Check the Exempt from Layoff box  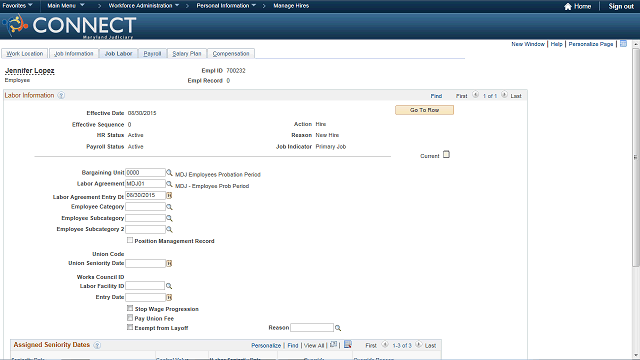tap(130, 327)
